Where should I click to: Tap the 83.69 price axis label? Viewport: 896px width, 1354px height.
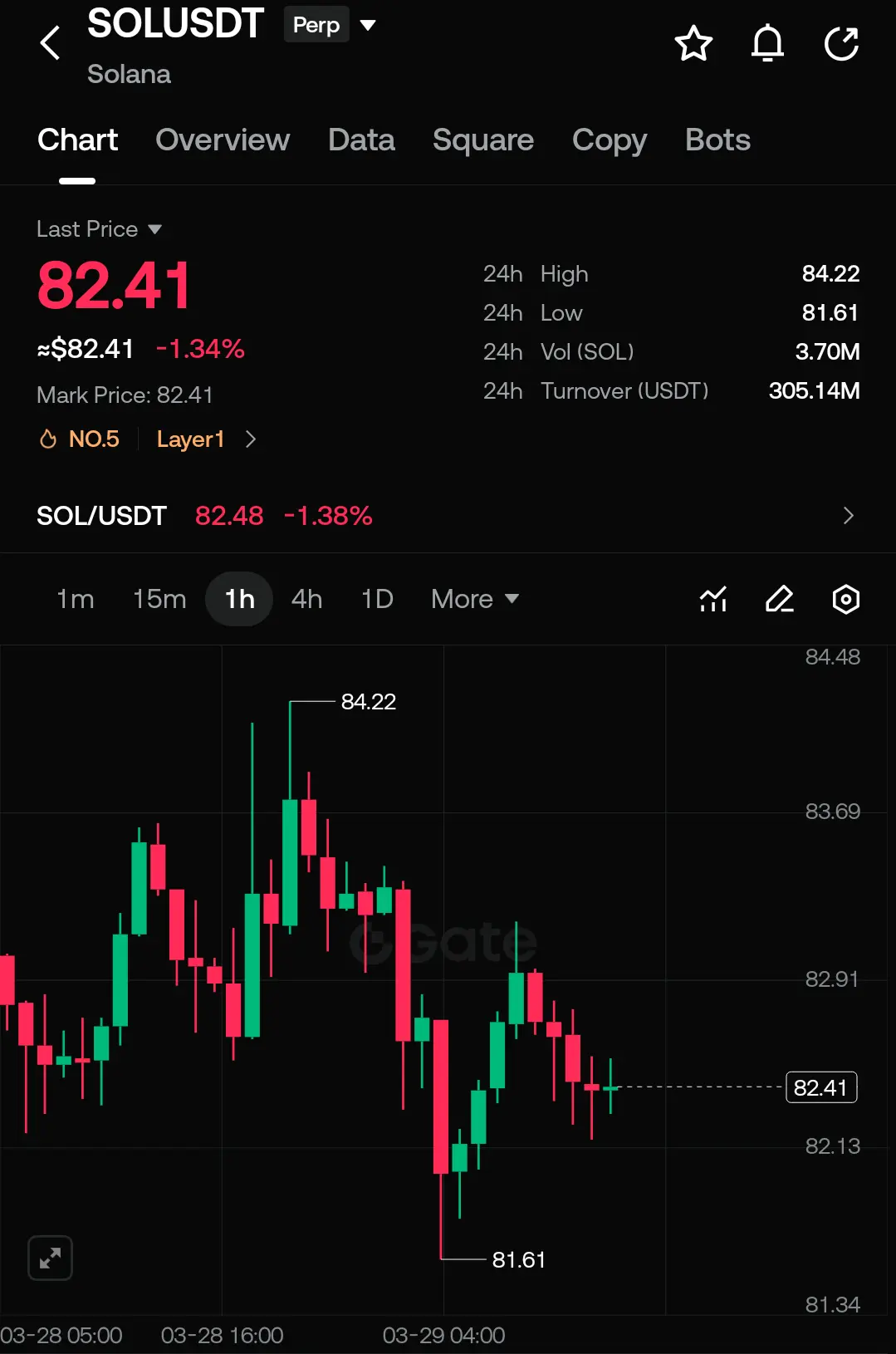[x=832, y=811]
